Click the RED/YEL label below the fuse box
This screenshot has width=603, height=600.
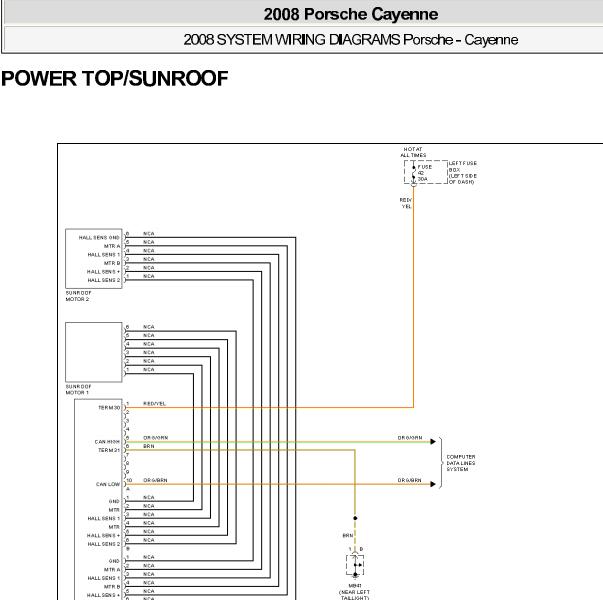[406, 203]
